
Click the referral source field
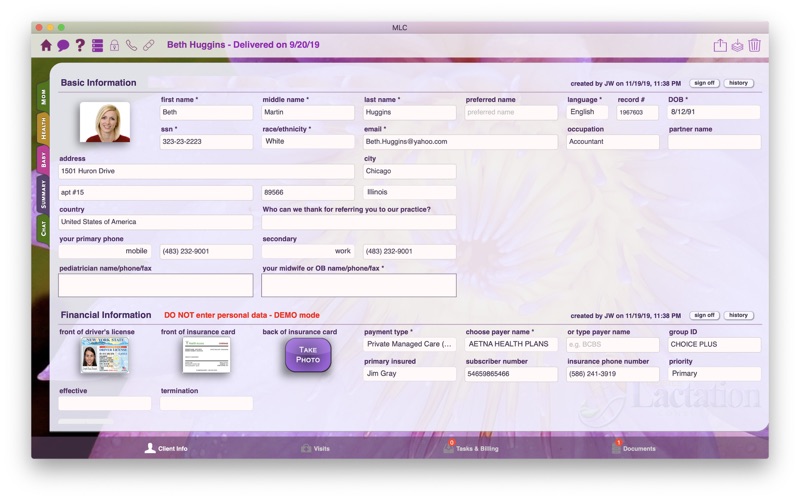(359, 222)
